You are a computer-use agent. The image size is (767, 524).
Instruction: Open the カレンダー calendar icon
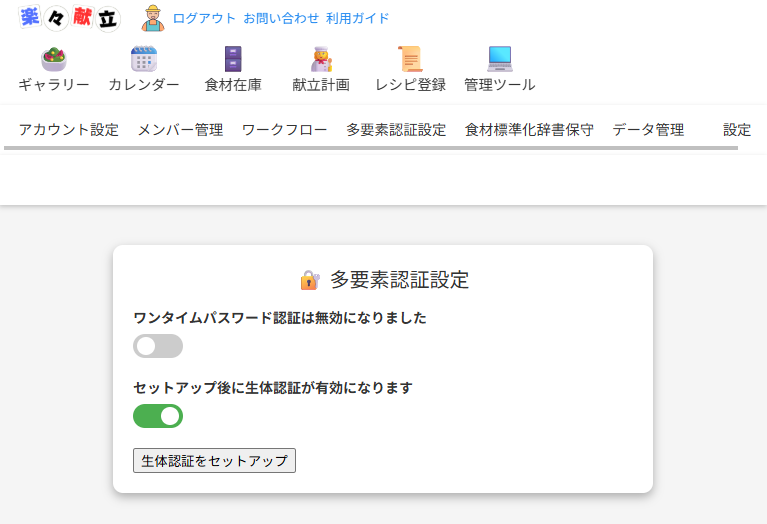pos(144,59)
